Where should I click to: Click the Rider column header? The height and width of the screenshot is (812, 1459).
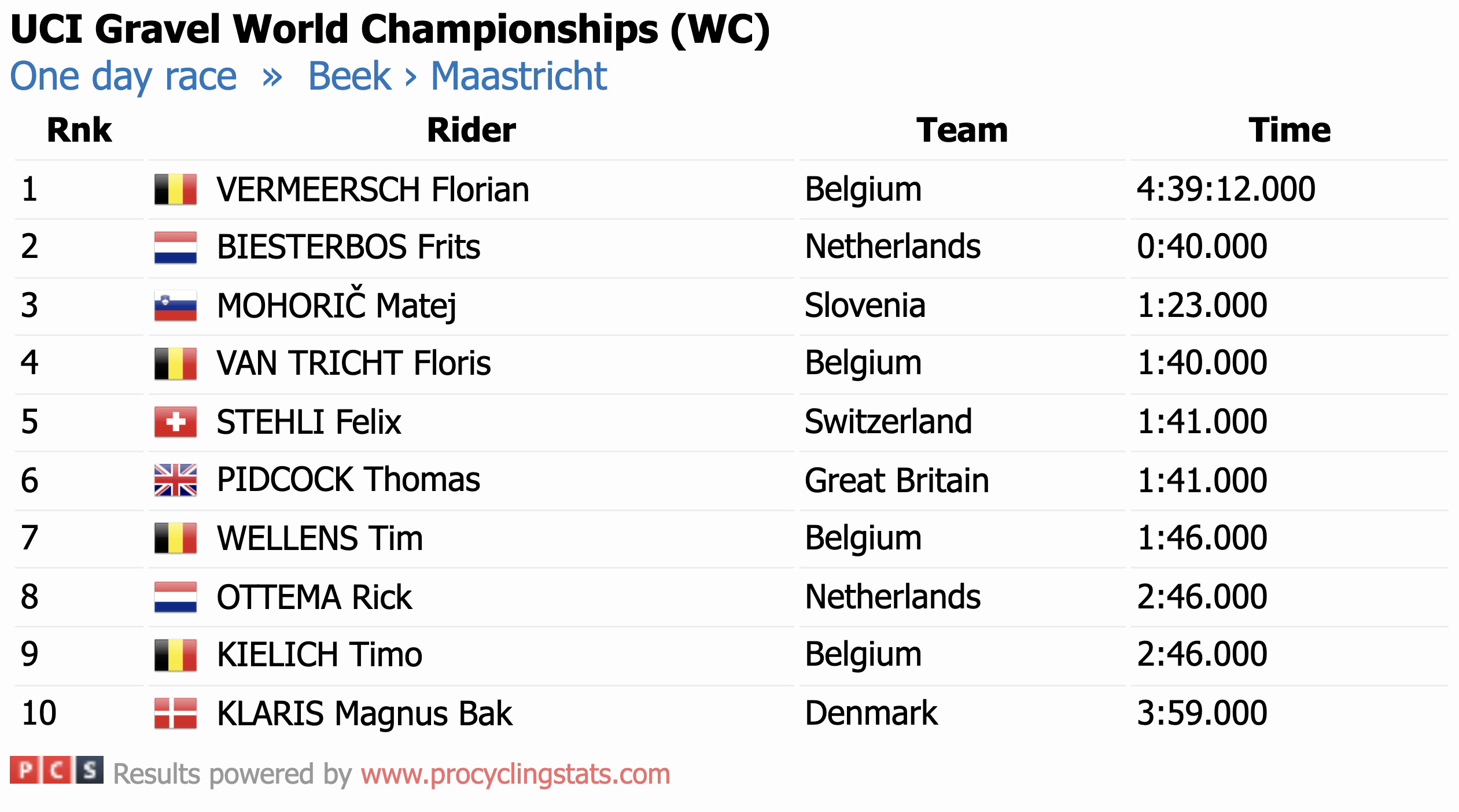pos(471,130)
